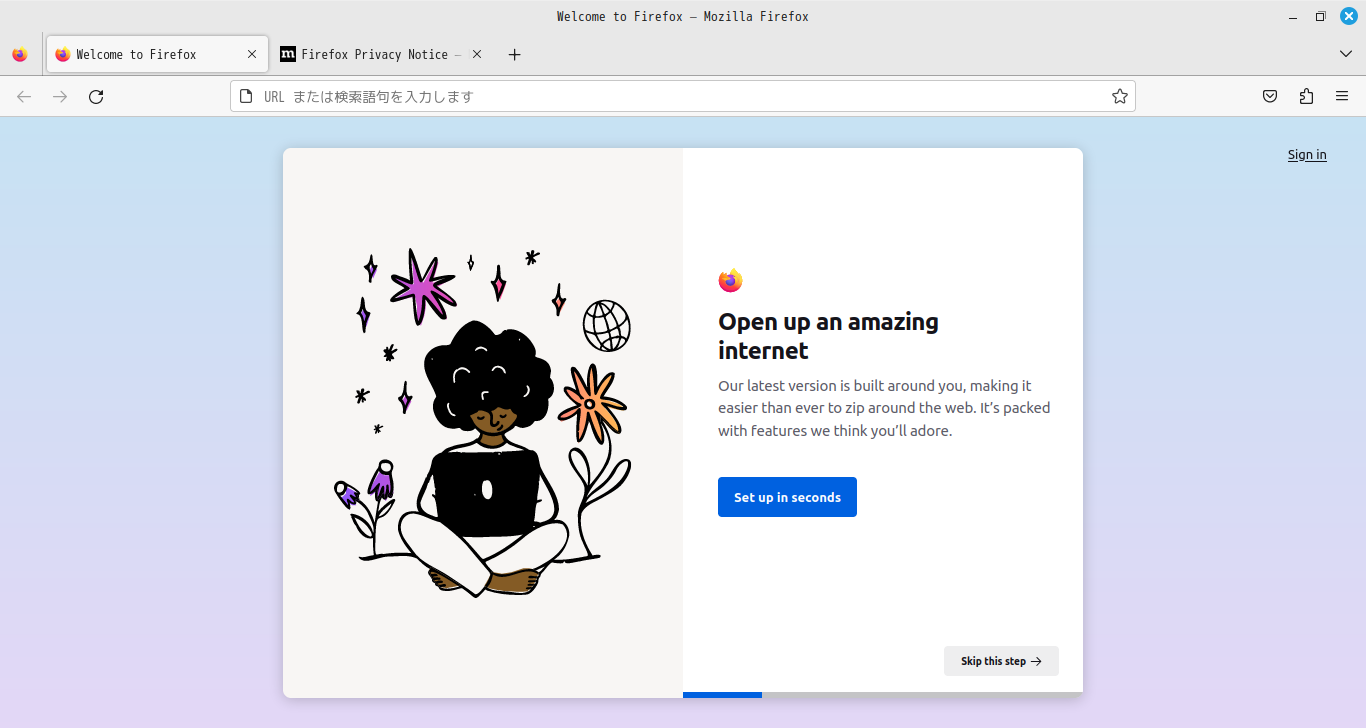The image size is (1366, 728).
Task: Bookmark this page with star icon
Action: tap(1120, 97)
